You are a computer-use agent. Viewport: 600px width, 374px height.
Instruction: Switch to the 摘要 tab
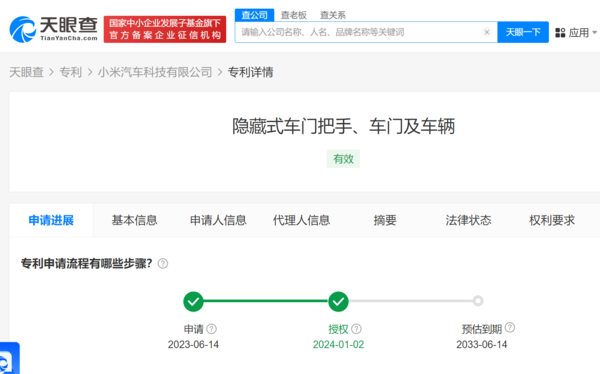pyautogui.click(x=385, y=220)
